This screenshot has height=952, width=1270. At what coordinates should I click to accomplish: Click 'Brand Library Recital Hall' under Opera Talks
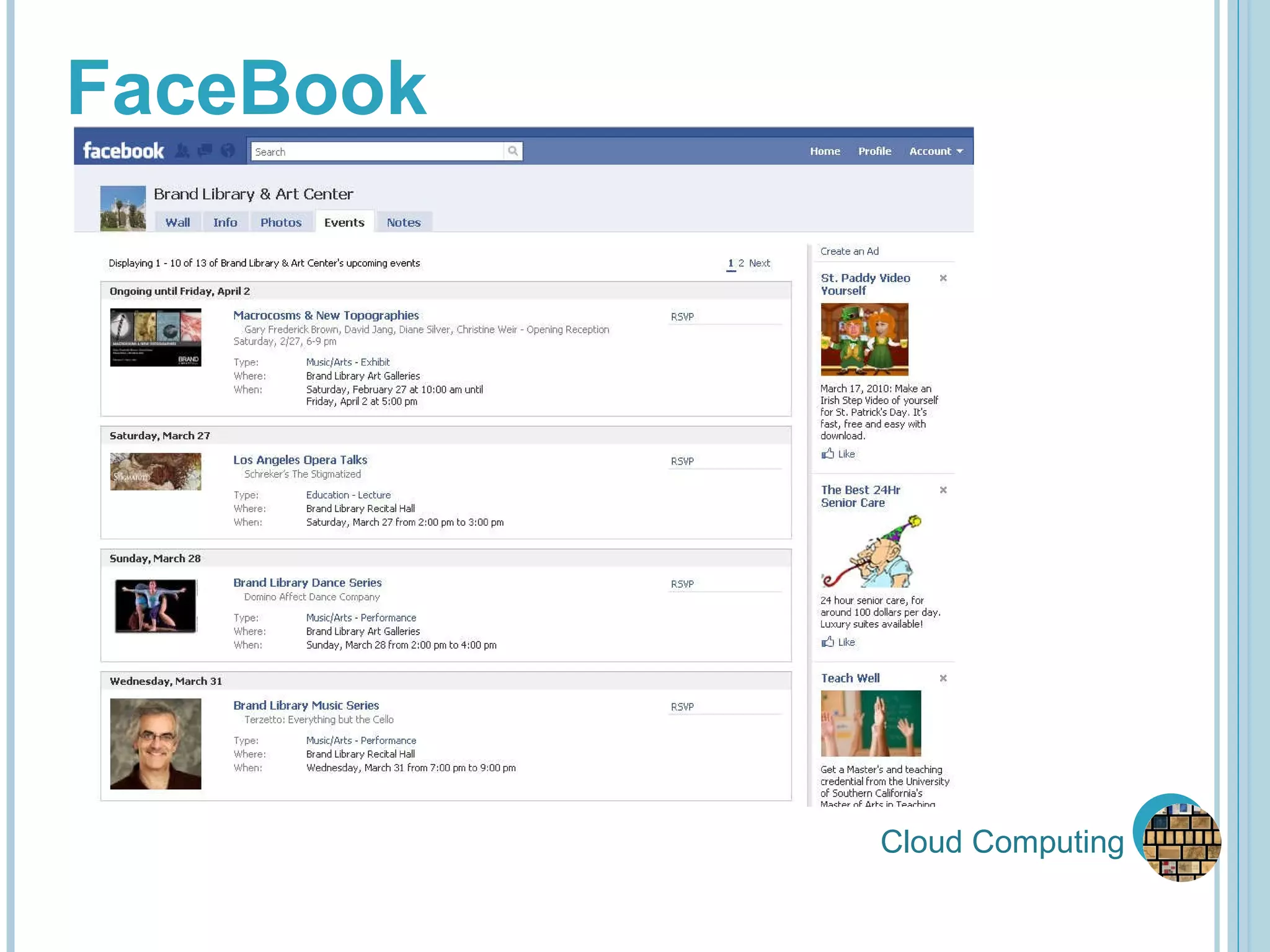360,509
